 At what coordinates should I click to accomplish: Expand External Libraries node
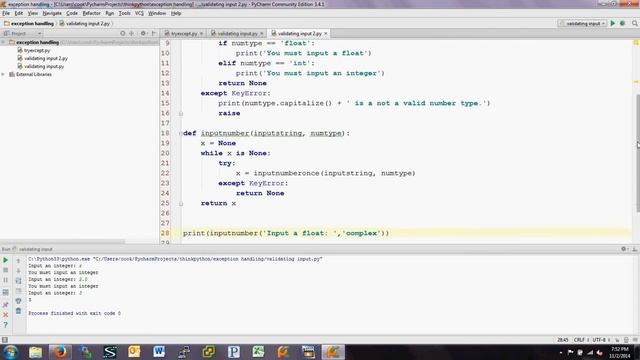coord(3,74)
